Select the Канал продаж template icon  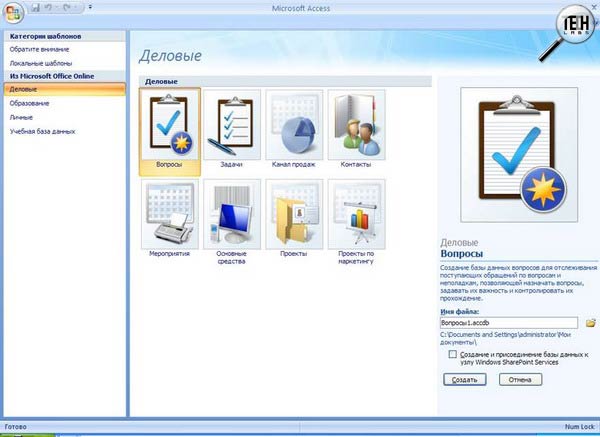tap(294, 124)
